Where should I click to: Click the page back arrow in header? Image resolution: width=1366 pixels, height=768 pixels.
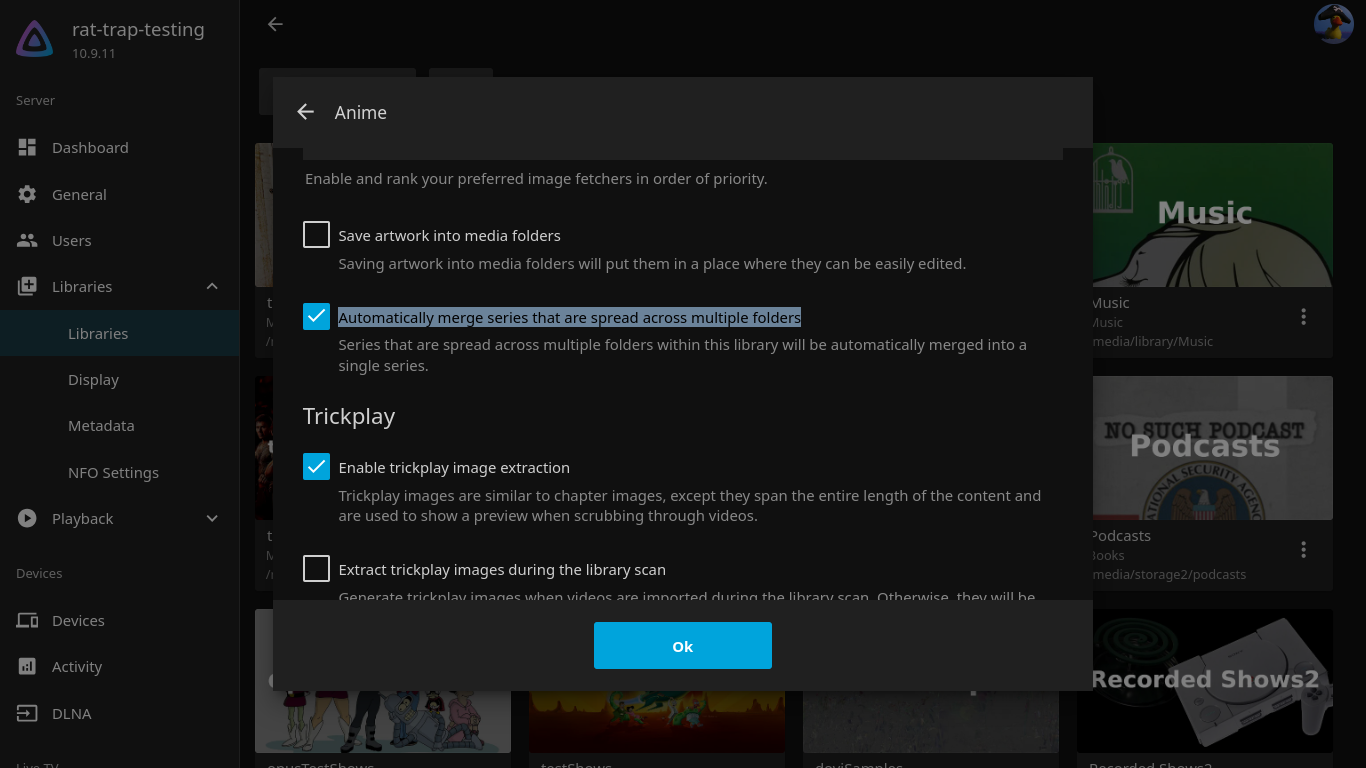[x=275, y=24]
